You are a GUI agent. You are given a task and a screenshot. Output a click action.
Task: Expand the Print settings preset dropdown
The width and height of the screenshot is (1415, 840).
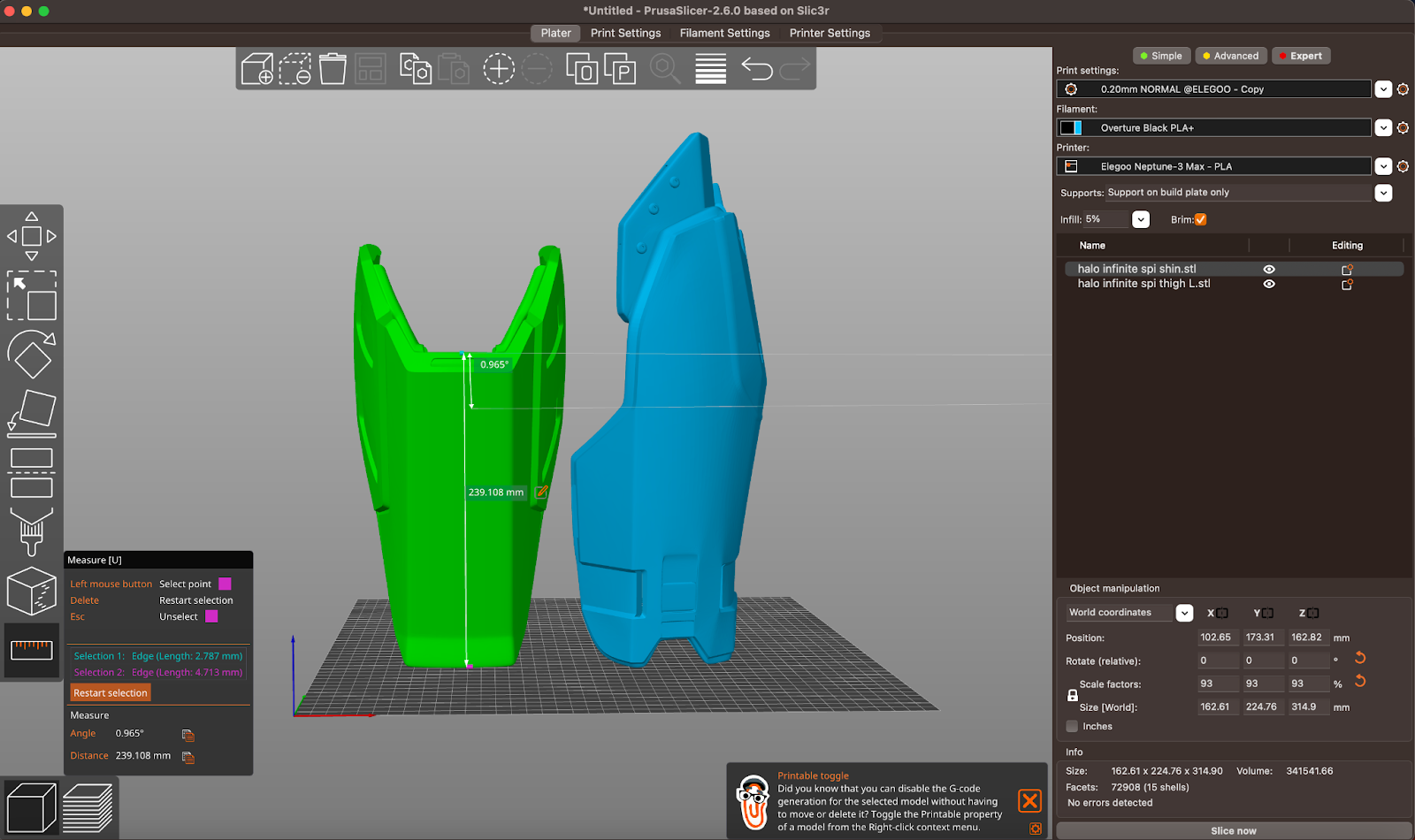[x=1383, y=89]
